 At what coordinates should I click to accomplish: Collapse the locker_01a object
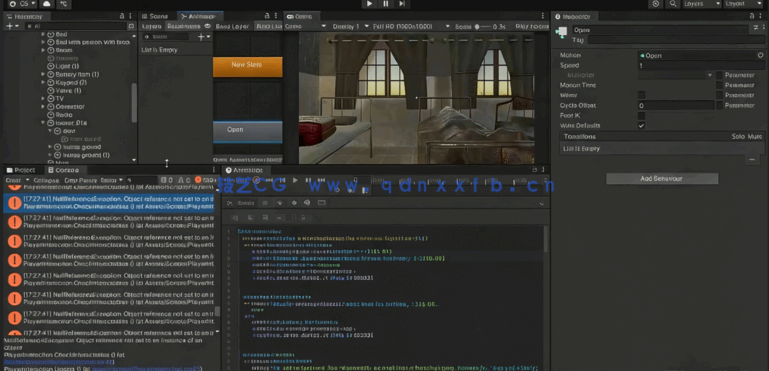[43, 123]
